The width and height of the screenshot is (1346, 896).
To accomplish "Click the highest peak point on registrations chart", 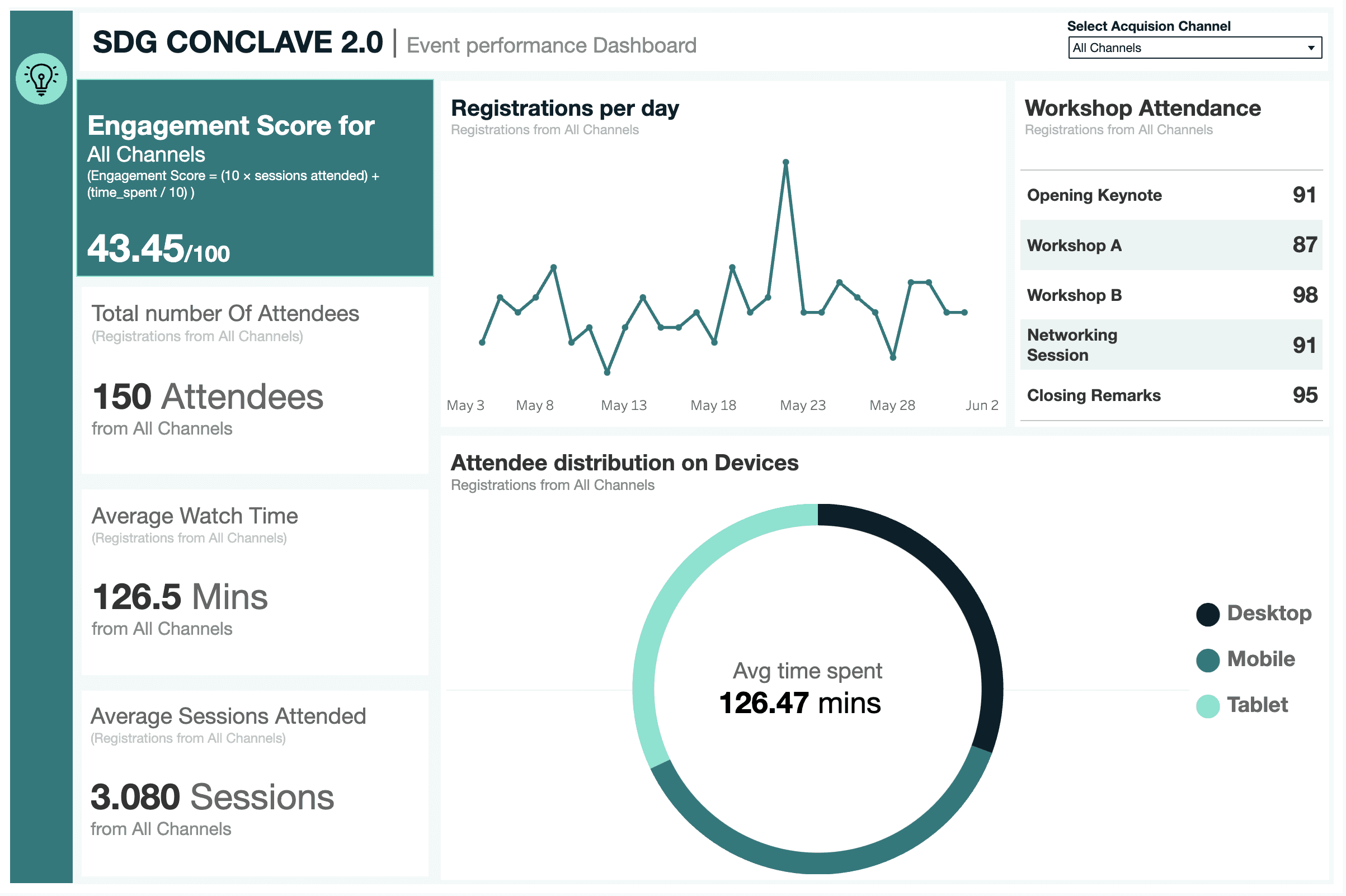I will click(786, 162).
